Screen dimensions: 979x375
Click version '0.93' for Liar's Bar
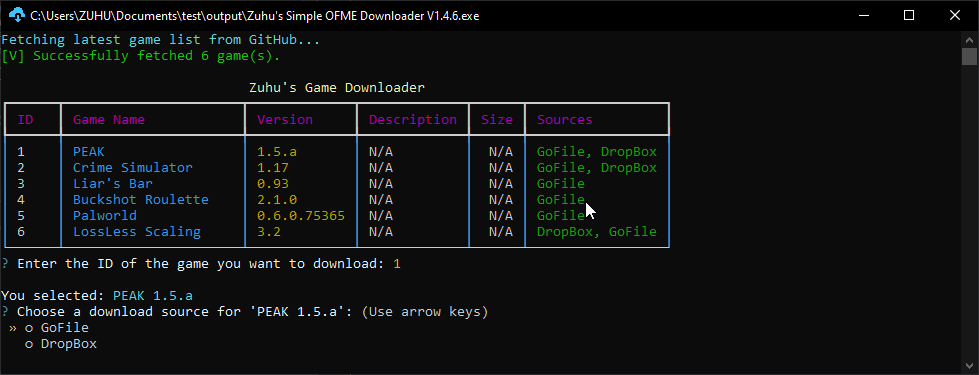(x=273, y=184)
